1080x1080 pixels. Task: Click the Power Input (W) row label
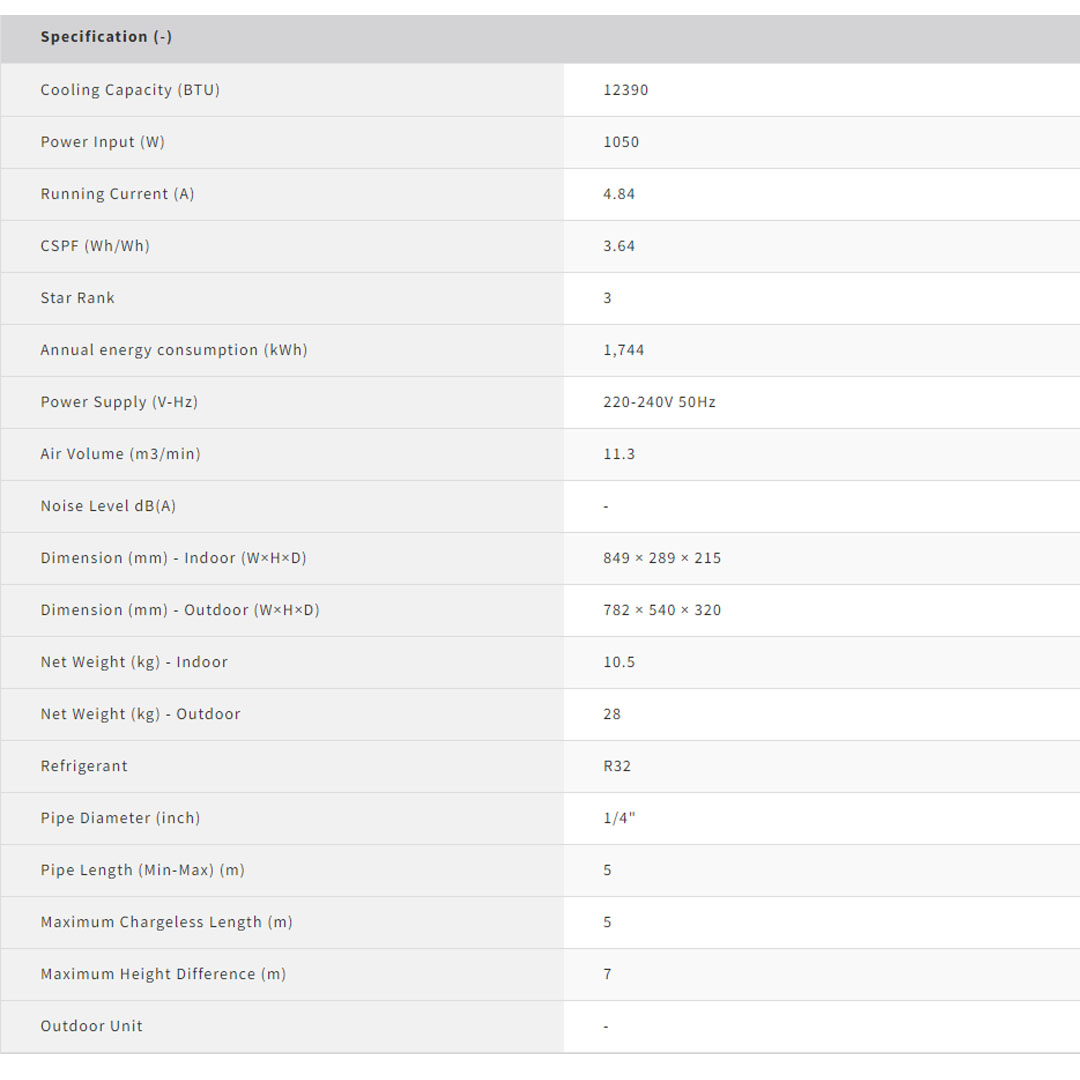coord(102,142)
